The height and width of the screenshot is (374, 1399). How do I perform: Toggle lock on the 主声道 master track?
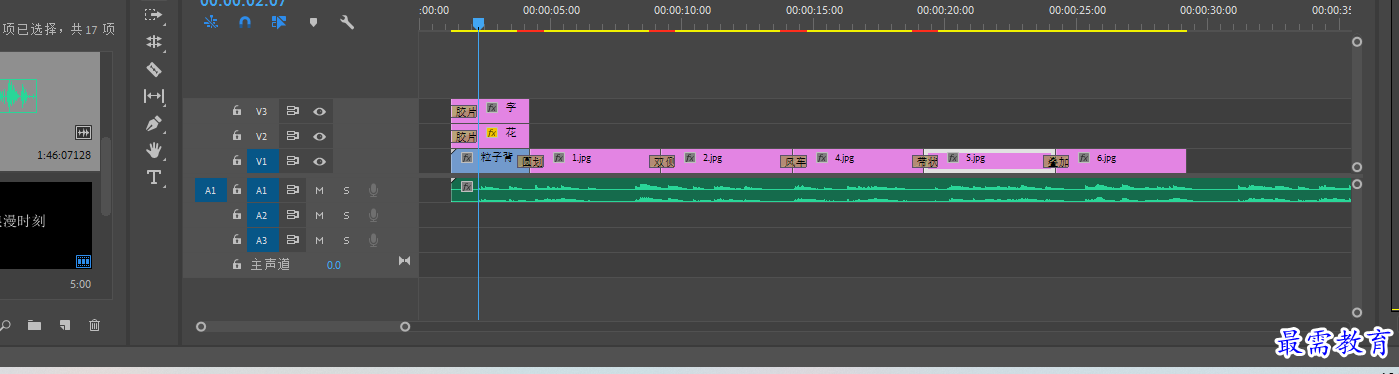(237, 265)
